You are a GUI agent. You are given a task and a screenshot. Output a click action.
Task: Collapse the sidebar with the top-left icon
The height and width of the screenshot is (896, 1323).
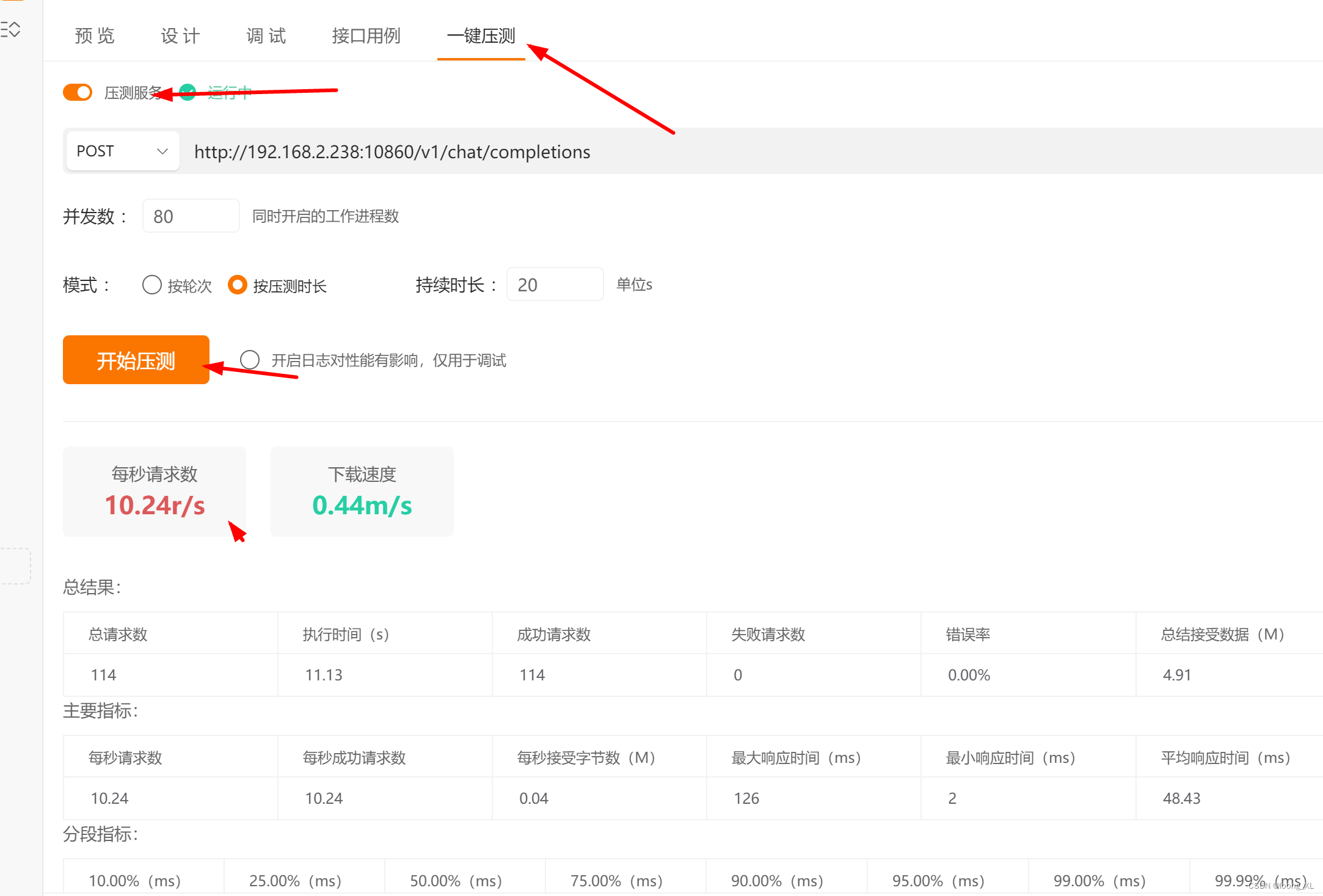tap(11, 29)
